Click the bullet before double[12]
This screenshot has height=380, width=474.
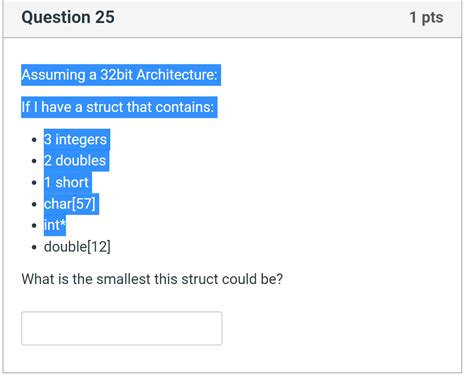tap(34, 247)
